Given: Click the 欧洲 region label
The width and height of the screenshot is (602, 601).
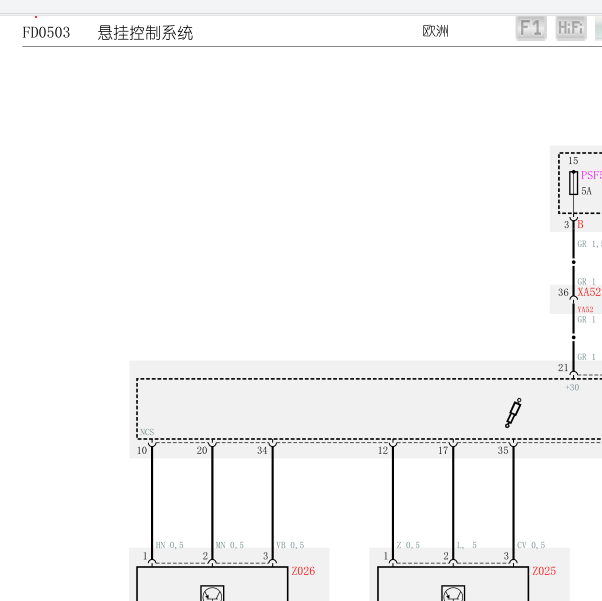Looking at the screenshot, I should tap(435, 31).
